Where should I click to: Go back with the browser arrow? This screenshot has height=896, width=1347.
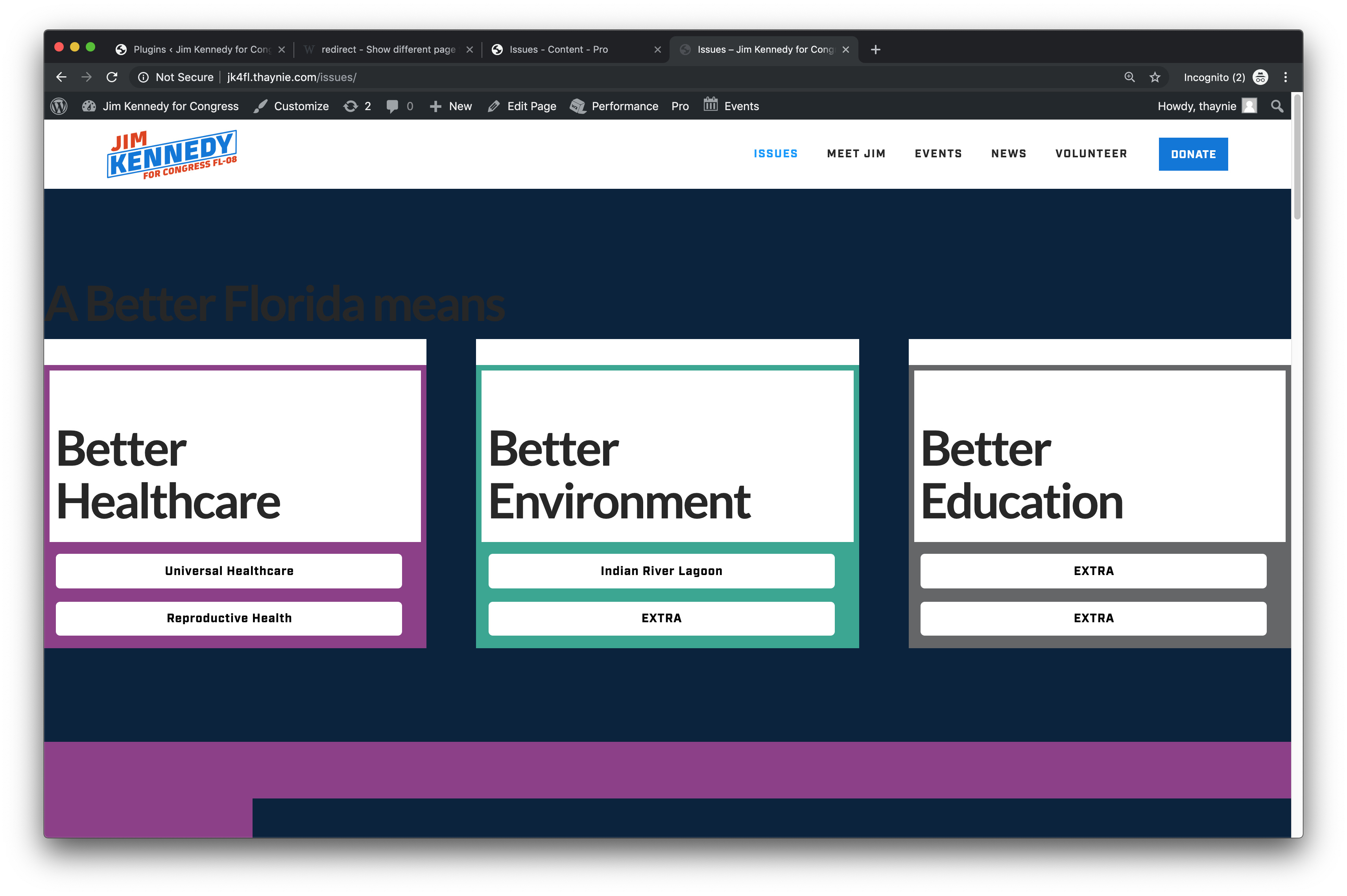point(62,77)
